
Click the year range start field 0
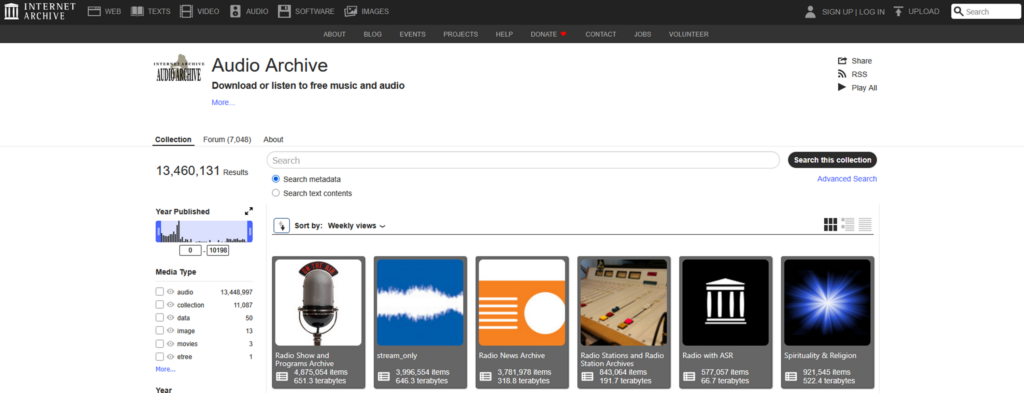(x=190, y=251)
